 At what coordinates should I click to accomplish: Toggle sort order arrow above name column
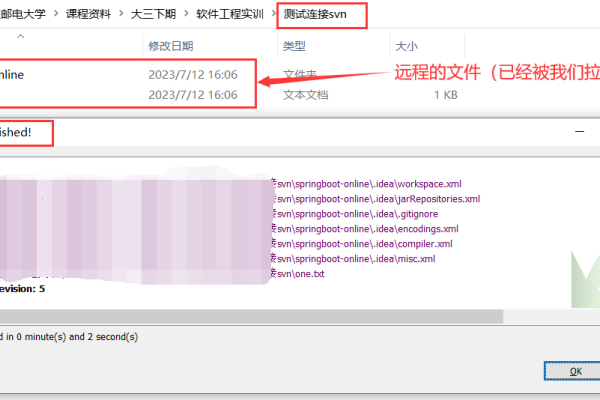tap(21, 36)
